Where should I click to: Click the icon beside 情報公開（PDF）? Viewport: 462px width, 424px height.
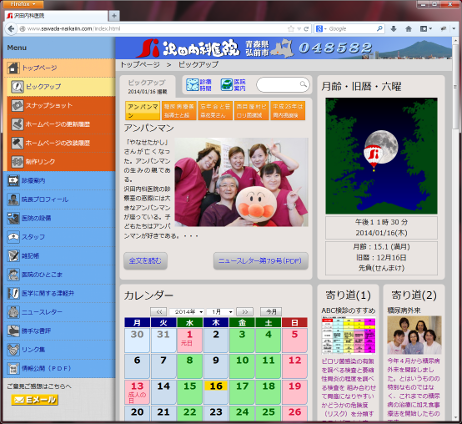(x=13, y=368)
